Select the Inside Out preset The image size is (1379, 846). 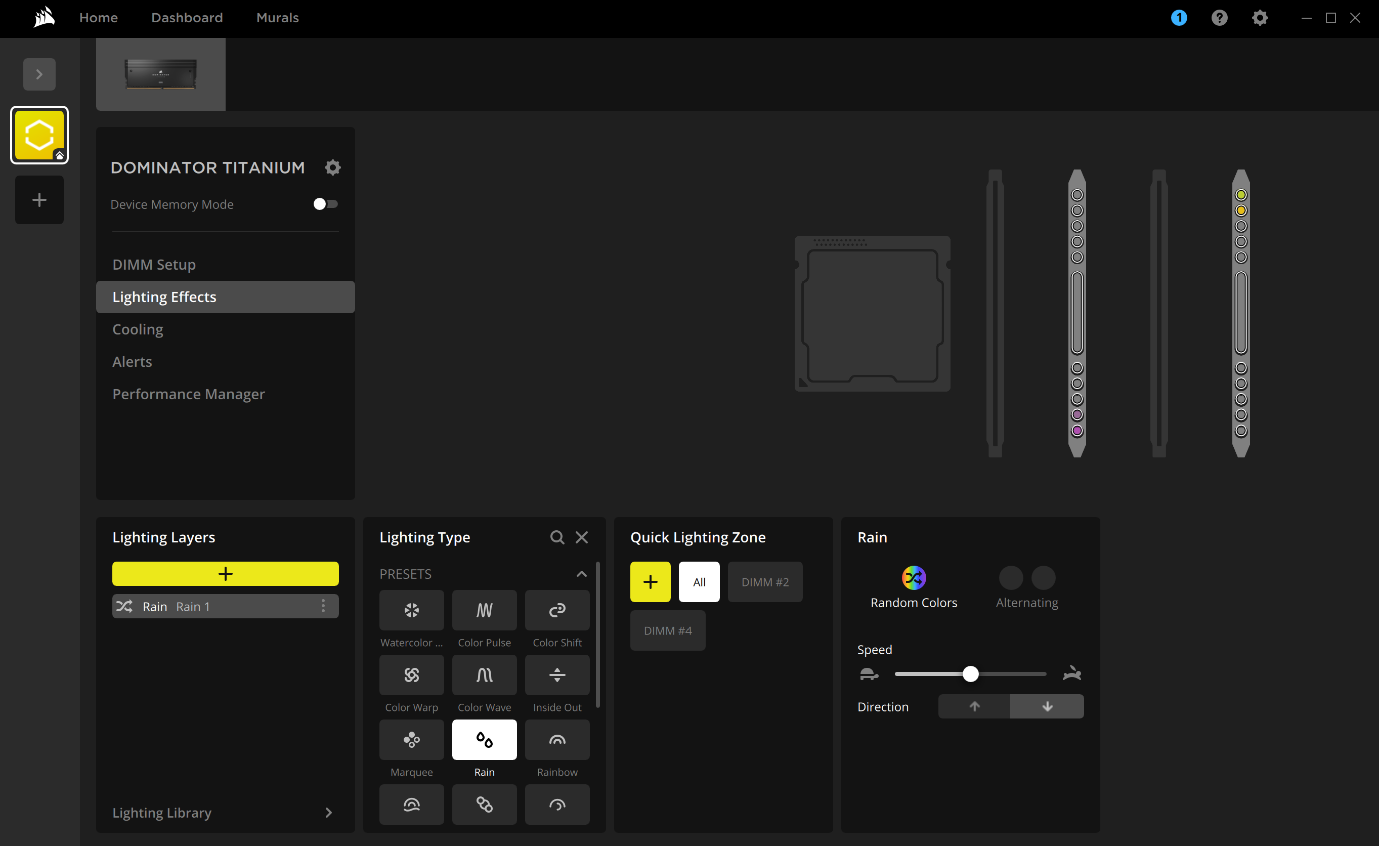557,675
